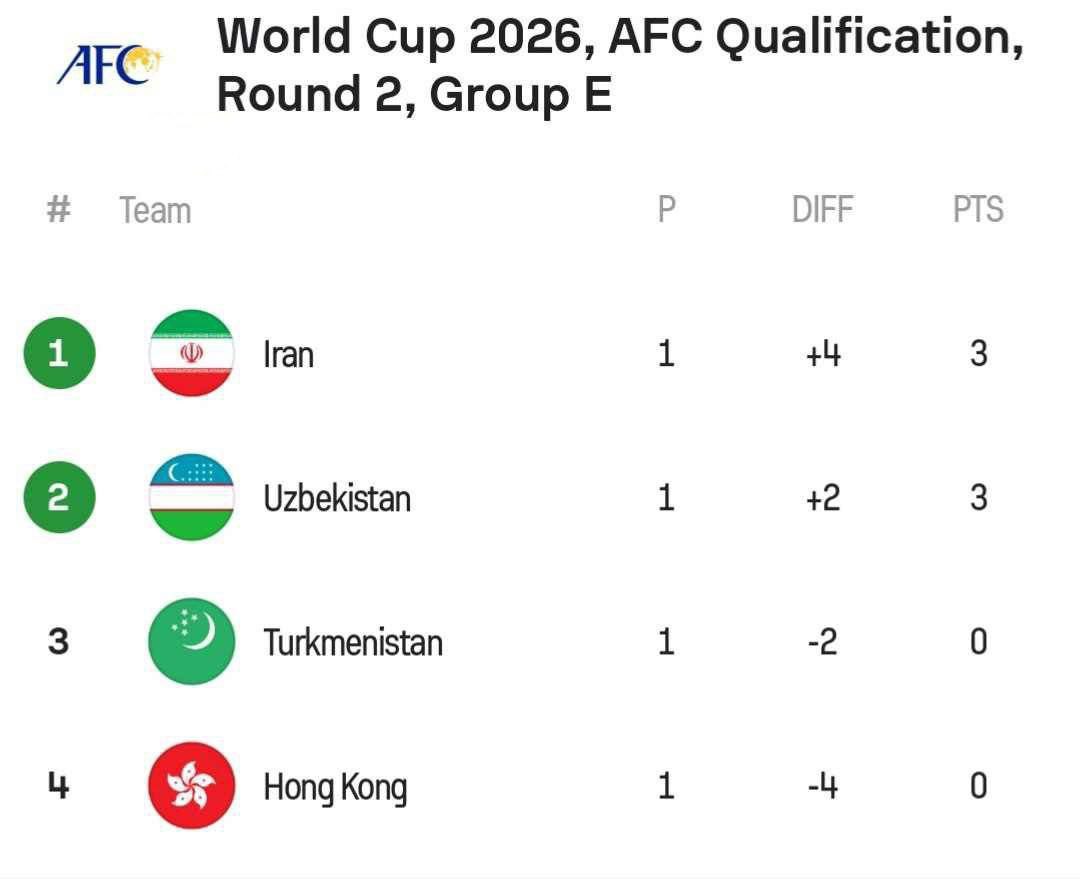The width and height of the screenshot is (1080, 879).
Task: Click Iran's +4 goal difference value
Action: 823,354
